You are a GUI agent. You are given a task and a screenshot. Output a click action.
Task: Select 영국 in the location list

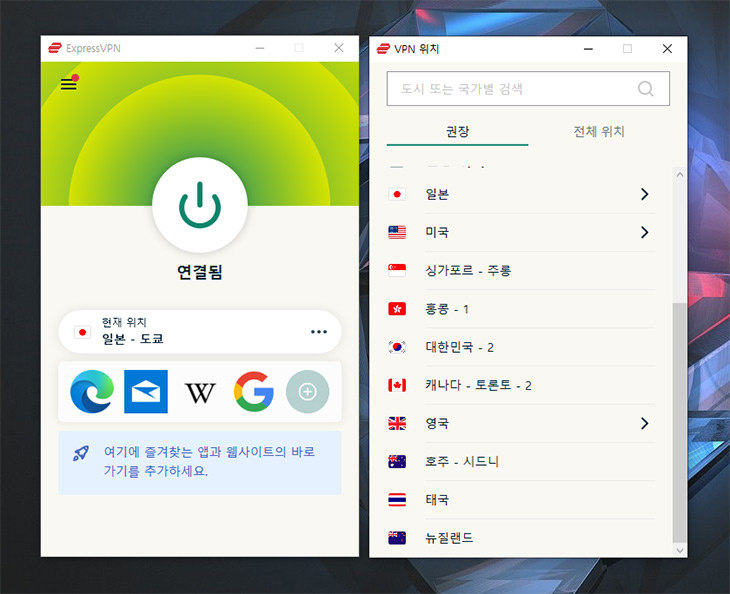tap(521, 423)
